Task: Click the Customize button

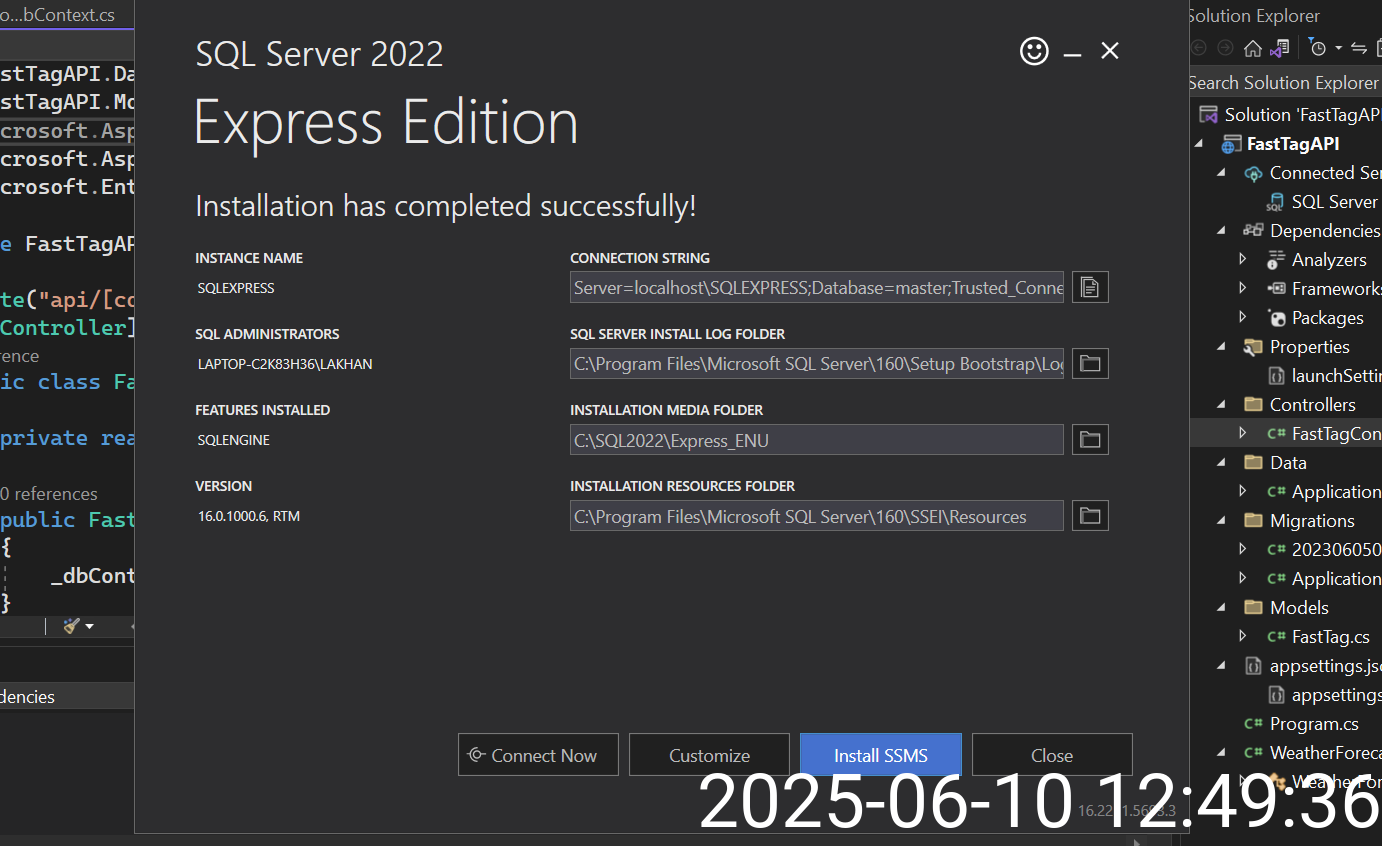Action: (709, 755)
